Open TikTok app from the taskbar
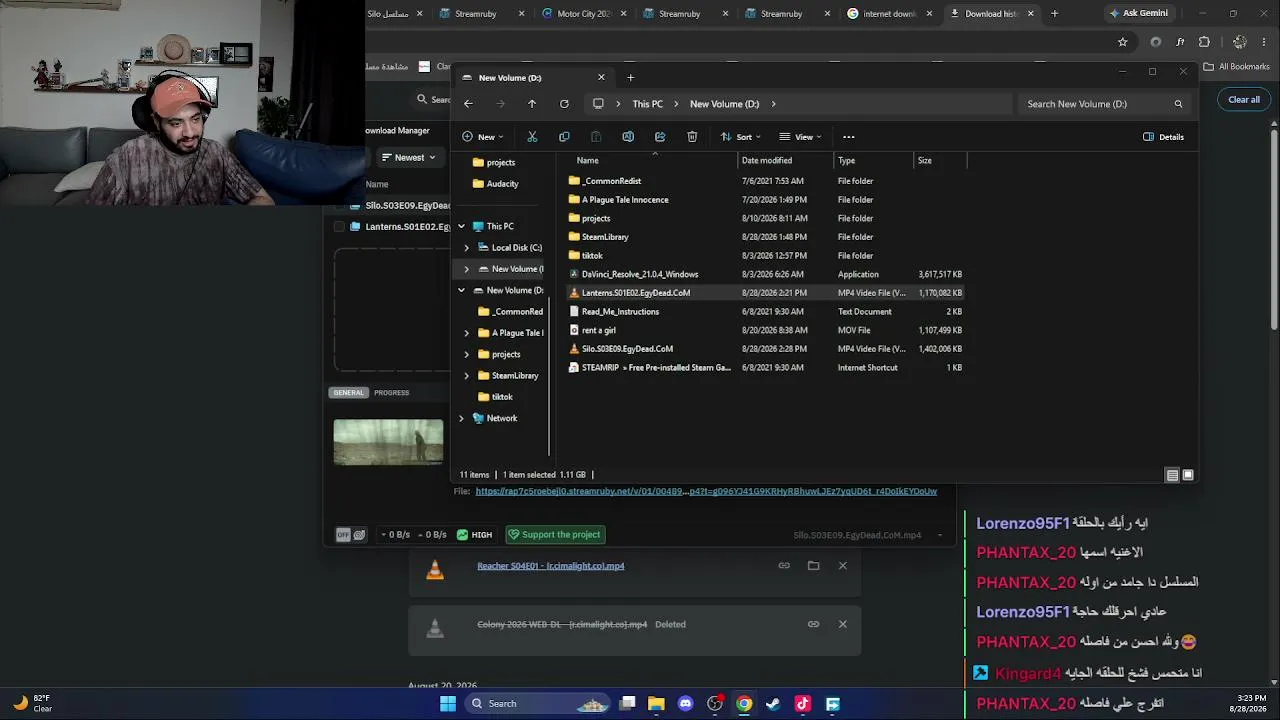The width and height of the screenshot is (1280, 720). pos(802,704)
